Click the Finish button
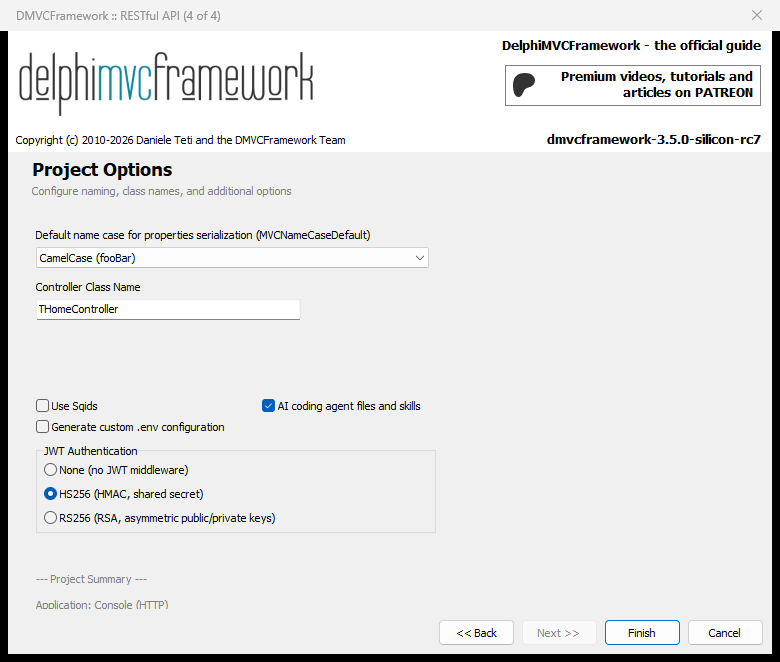The width and height of the screenshot is (780, 662). (x=642, y=633)
